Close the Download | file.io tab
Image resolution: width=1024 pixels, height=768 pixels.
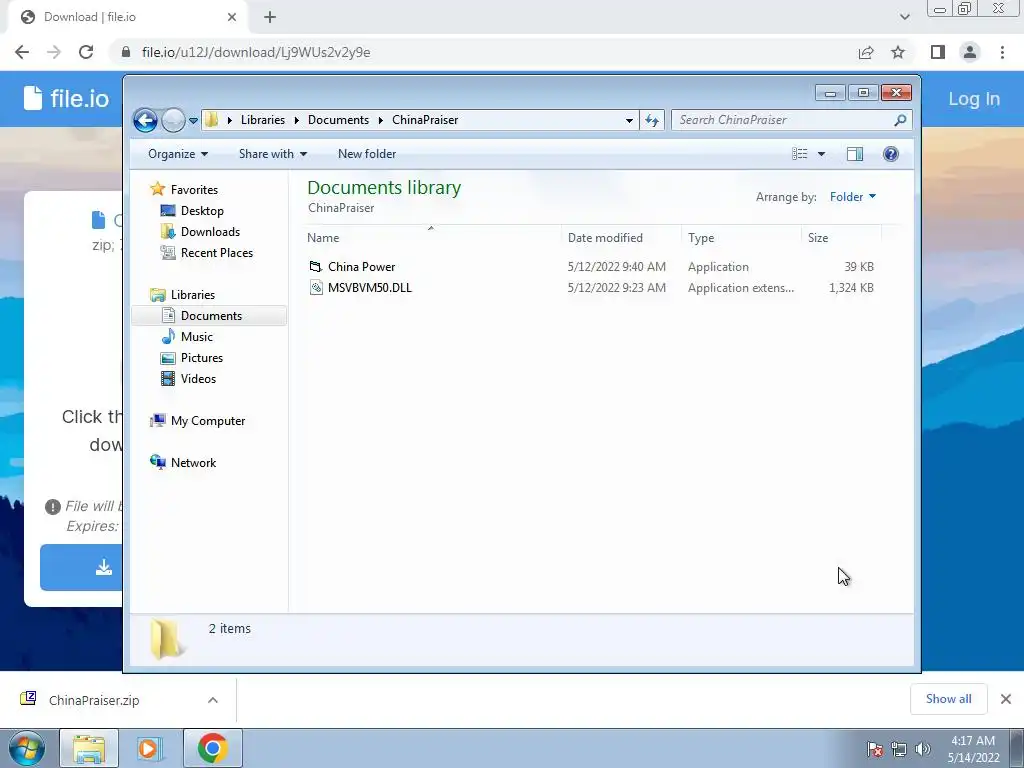tap(232, 17)
